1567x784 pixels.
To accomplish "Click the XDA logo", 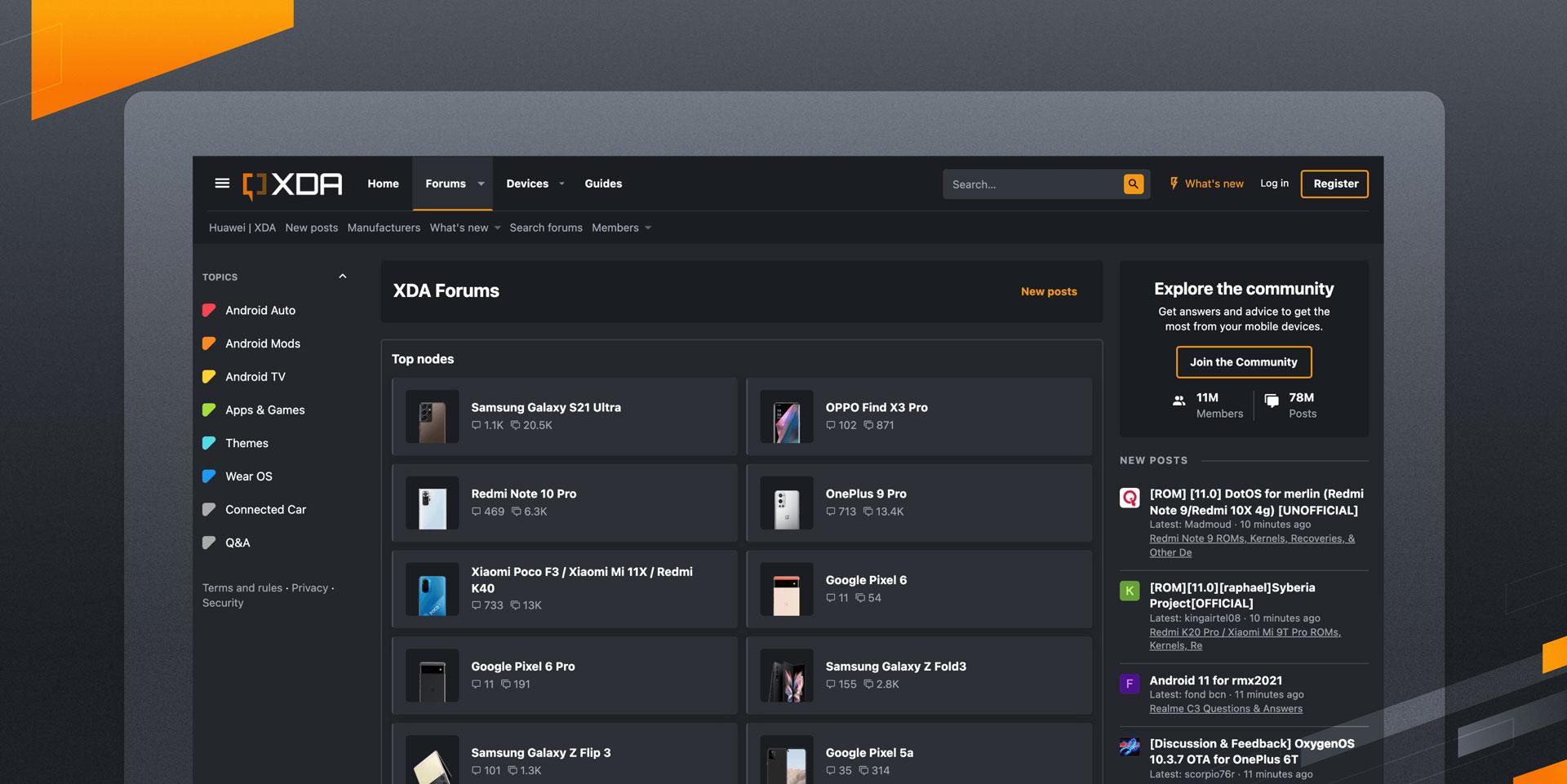I will click(293, 184).
